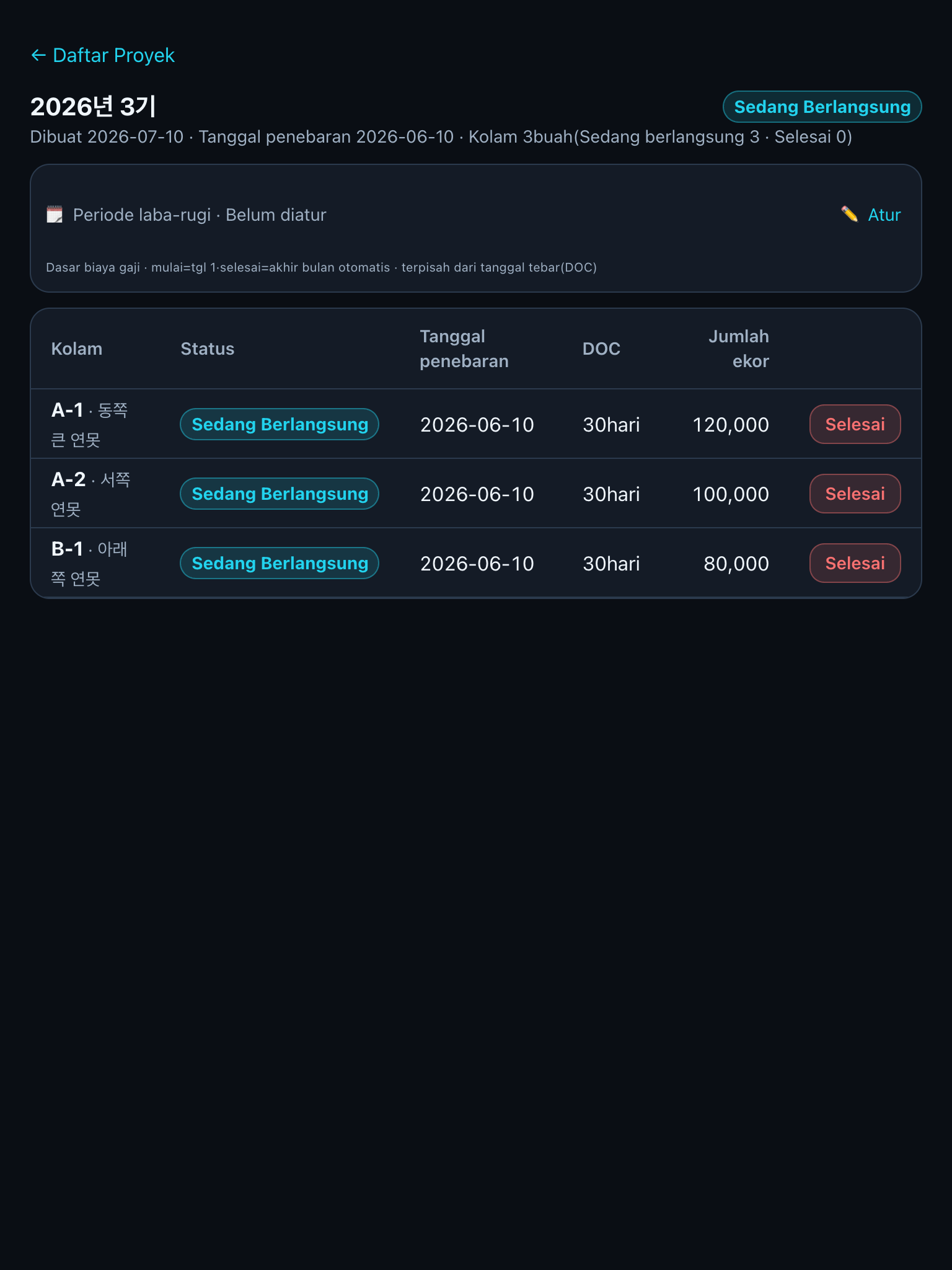Mark kolam A-1 as Selesai

[x=855, y=424]
